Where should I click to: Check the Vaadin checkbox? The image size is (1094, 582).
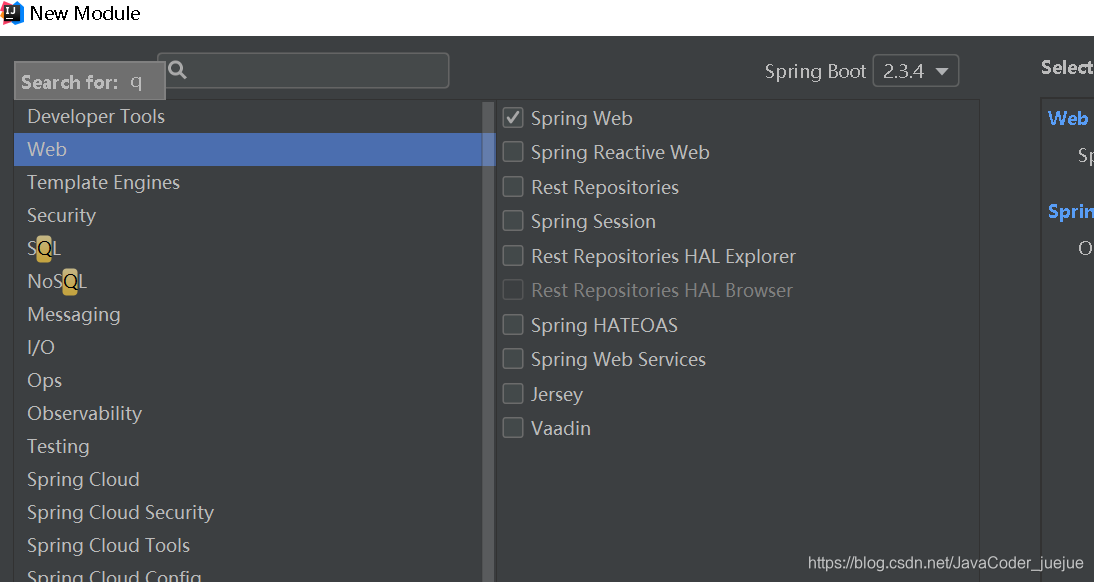coord(513,428)
